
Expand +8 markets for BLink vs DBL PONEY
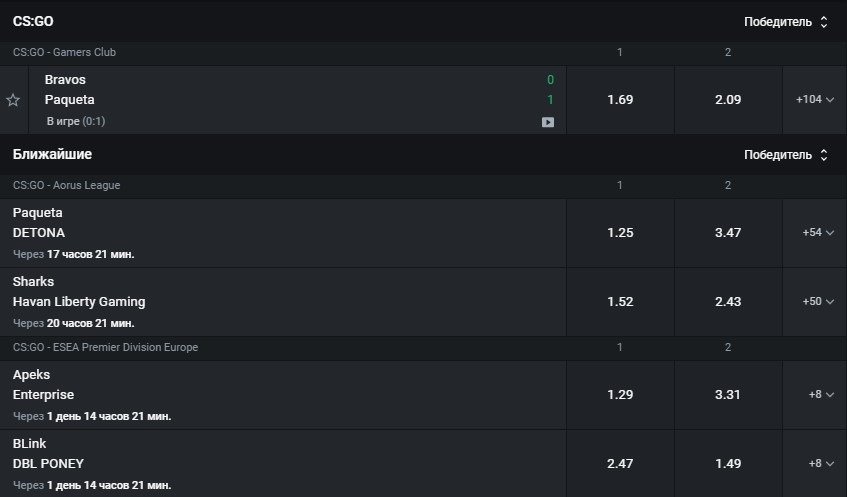820,463
